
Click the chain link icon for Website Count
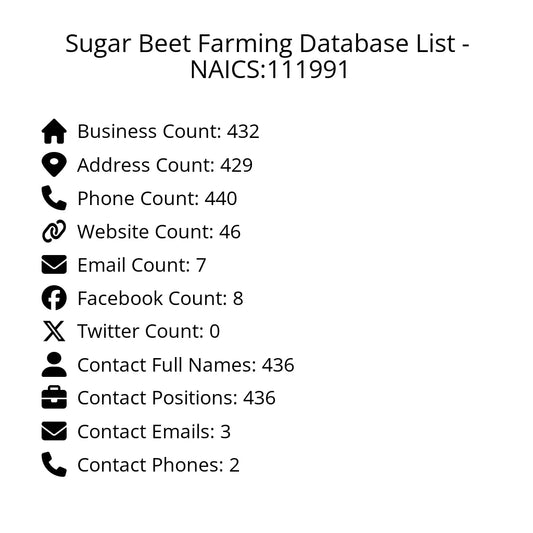pyautogui.click(x=54, y=231)
